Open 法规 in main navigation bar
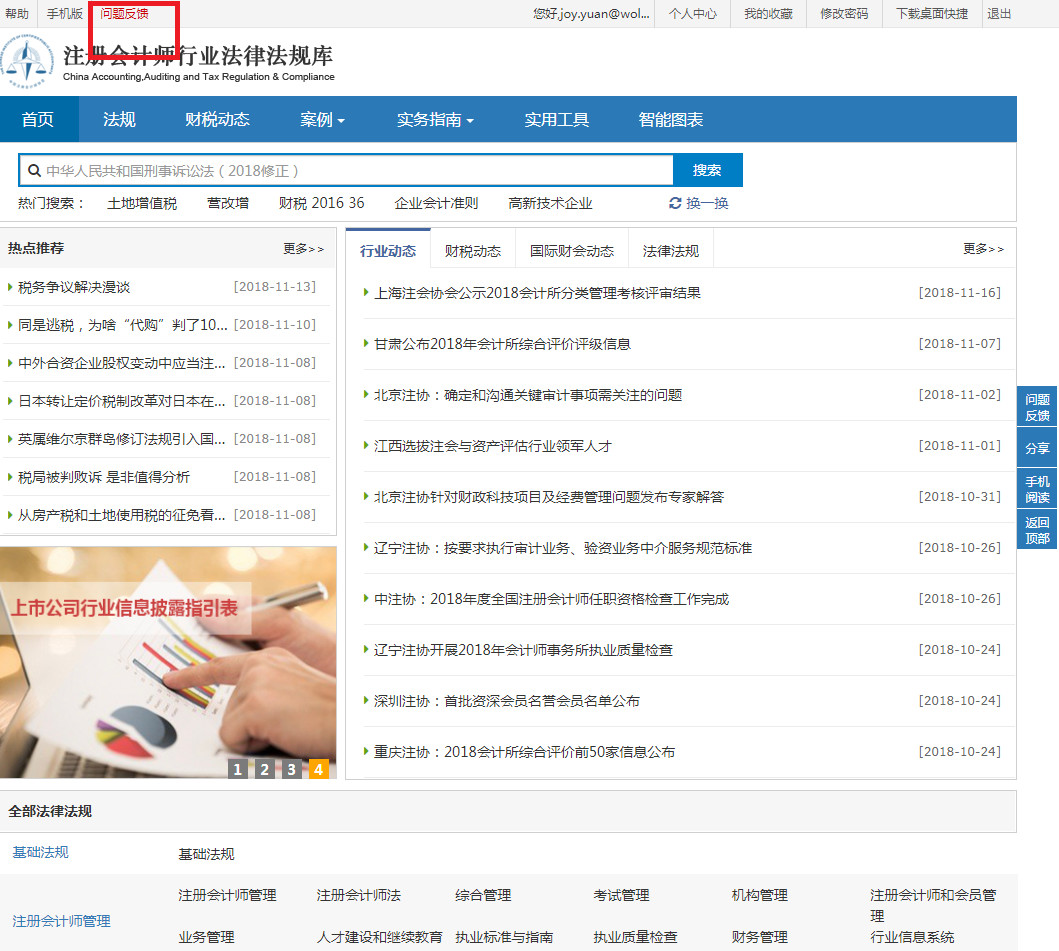The image size is (1059, 951). click(x=119, y=120)
